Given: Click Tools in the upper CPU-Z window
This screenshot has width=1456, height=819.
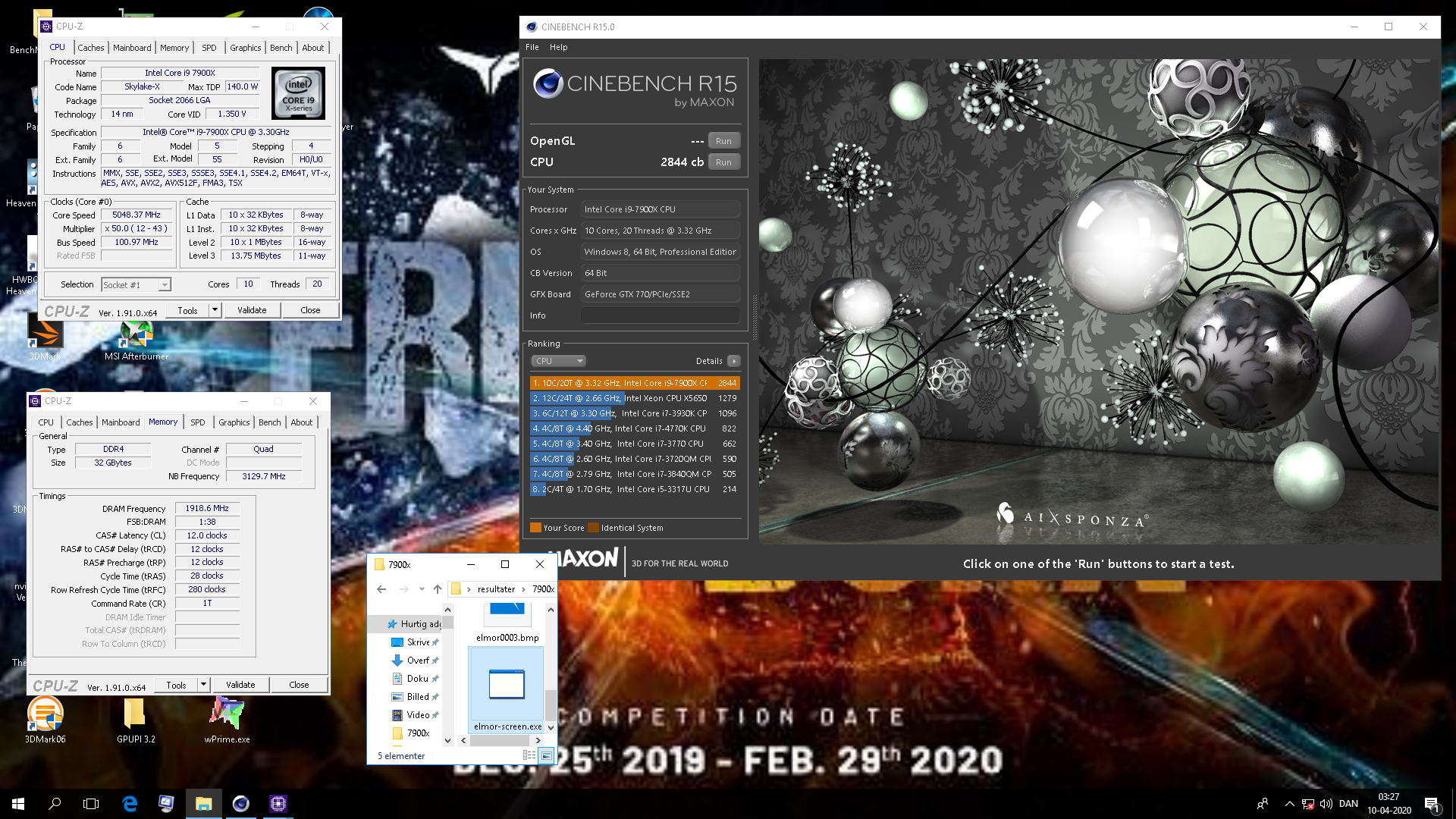Looking at the screenshot, I should (x=187, y=310).
